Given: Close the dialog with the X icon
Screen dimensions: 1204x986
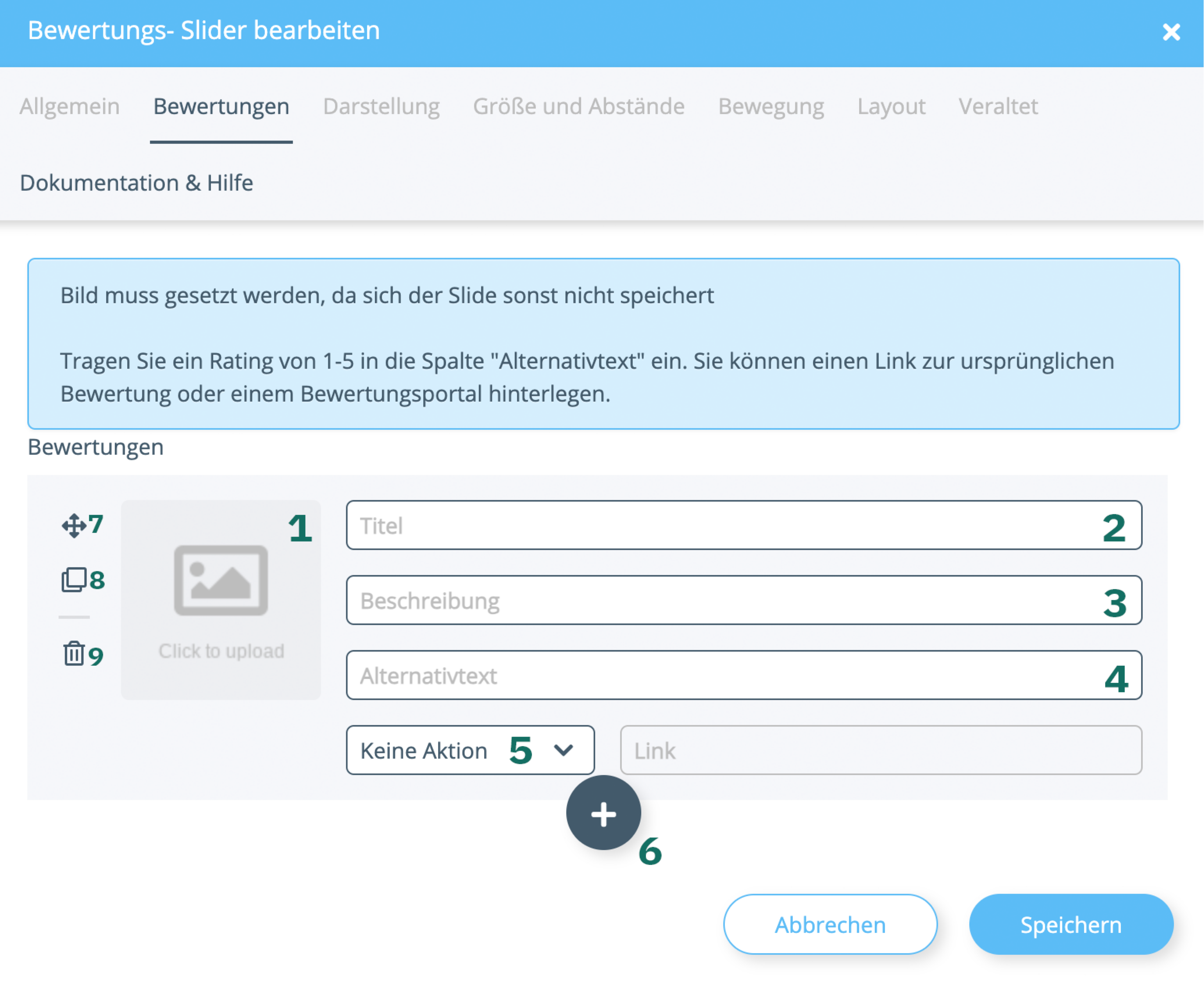Looking at the screenshot, I should point(1171,32).
